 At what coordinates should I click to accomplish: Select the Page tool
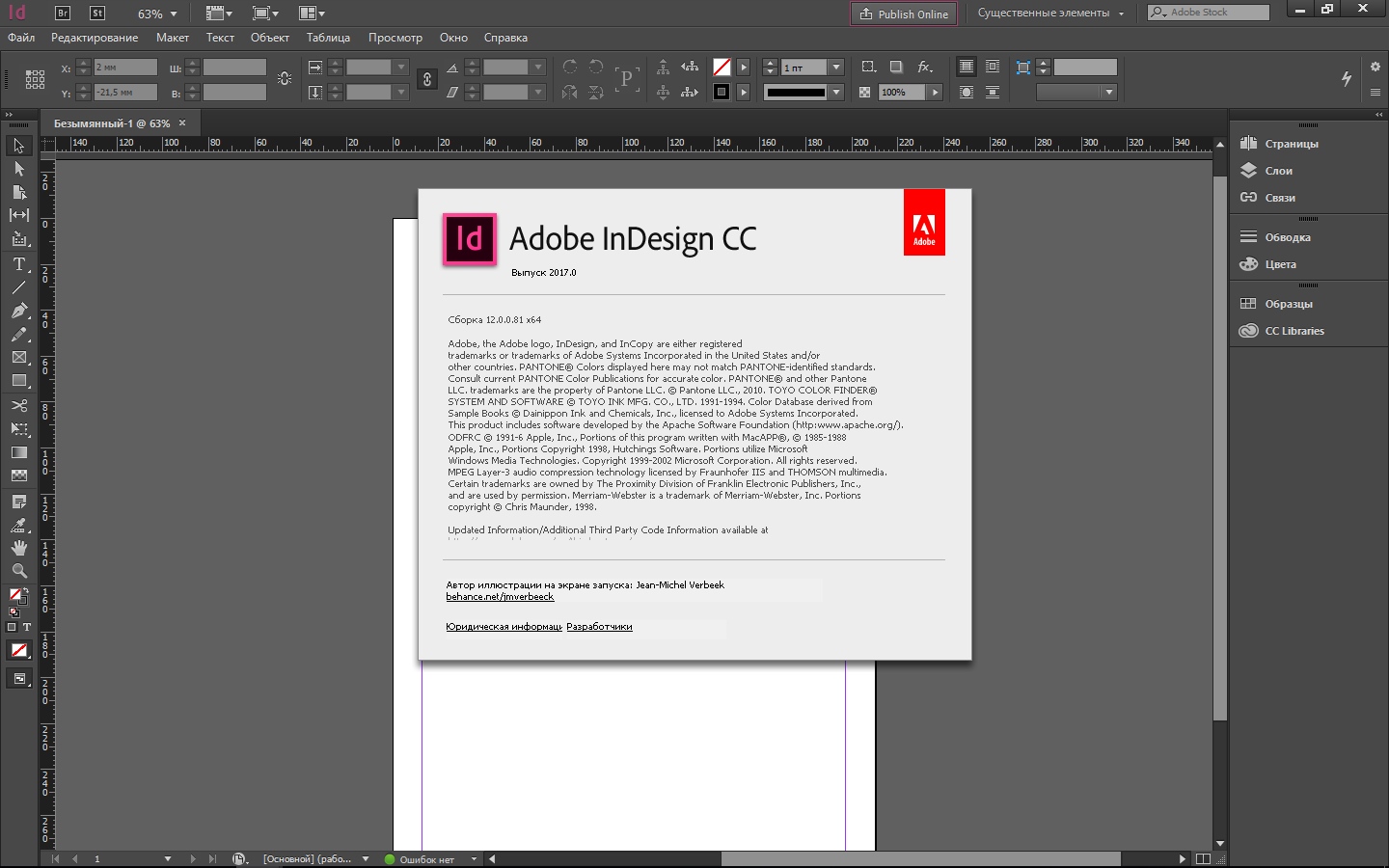tap(18, 192)
